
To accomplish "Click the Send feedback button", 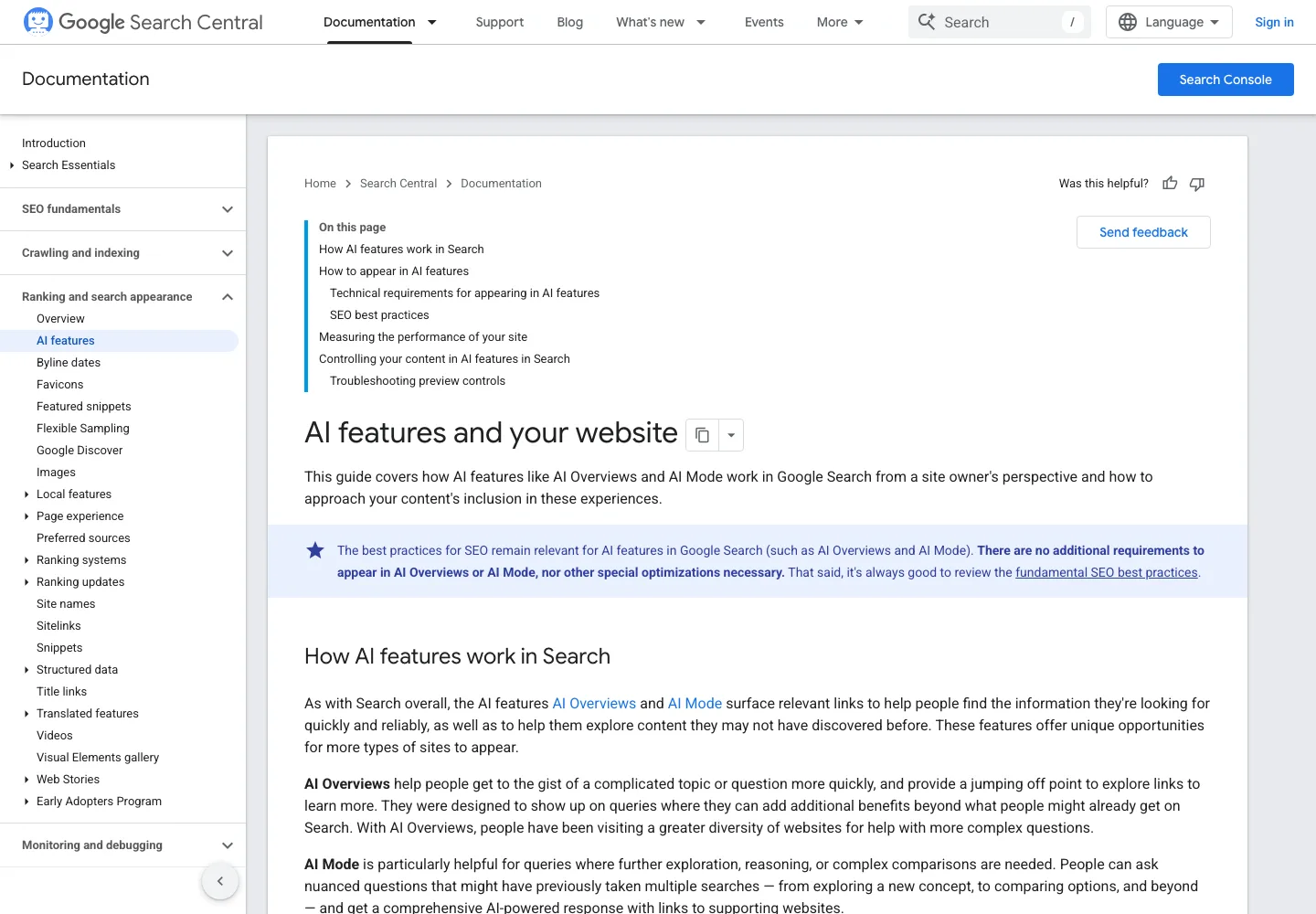I will 1143,232.
